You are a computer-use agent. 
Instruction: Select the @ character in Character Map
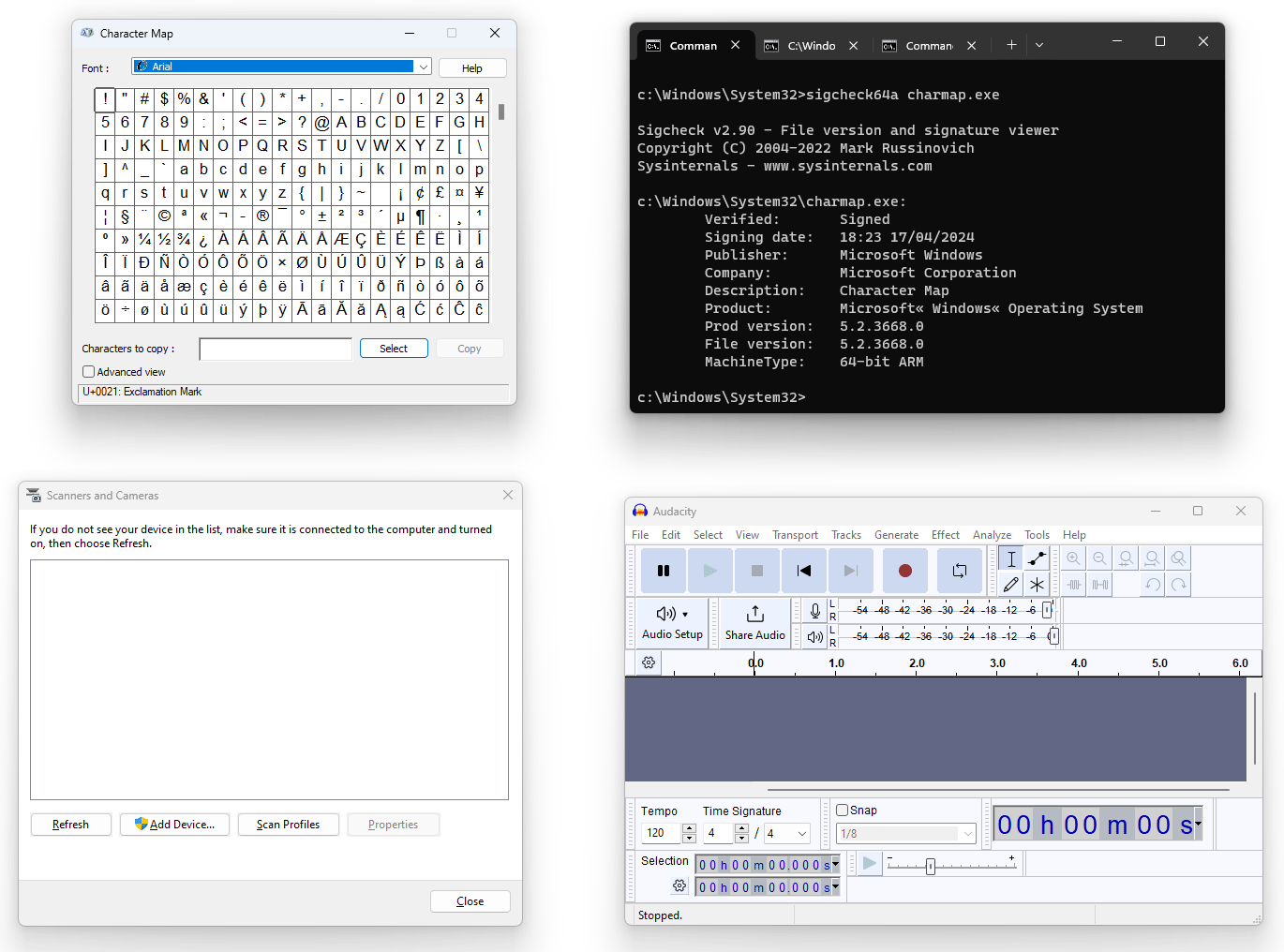click(x=321, y=122)
